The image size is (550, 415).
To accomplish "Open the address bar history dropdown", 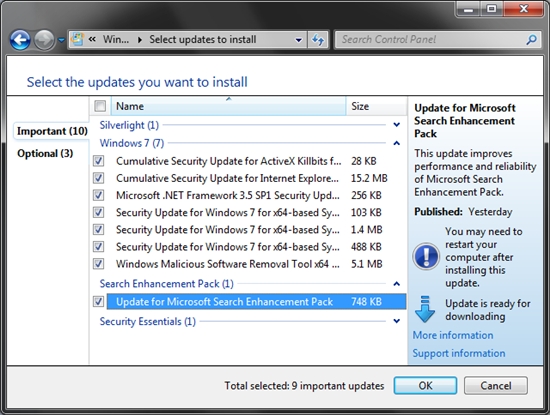I will 299,40.
